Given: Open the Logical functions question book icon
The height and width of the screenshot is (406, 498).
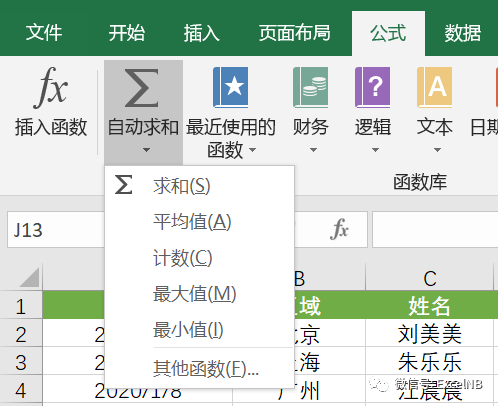Looking at the screenshot, I should [373, 87].
